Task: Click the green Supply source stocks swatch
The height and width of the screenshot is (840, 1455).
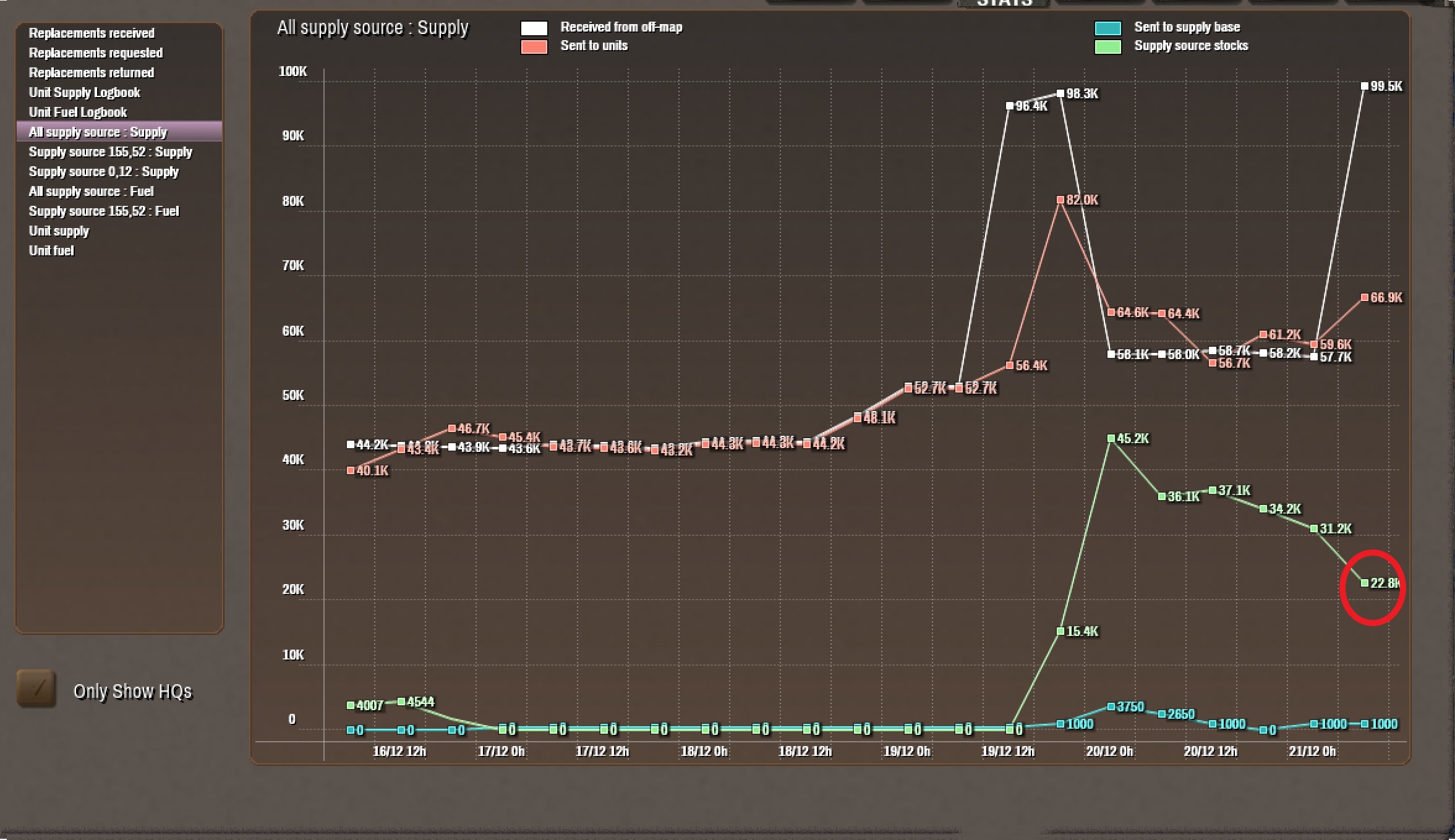Action: click(1107, 46)
